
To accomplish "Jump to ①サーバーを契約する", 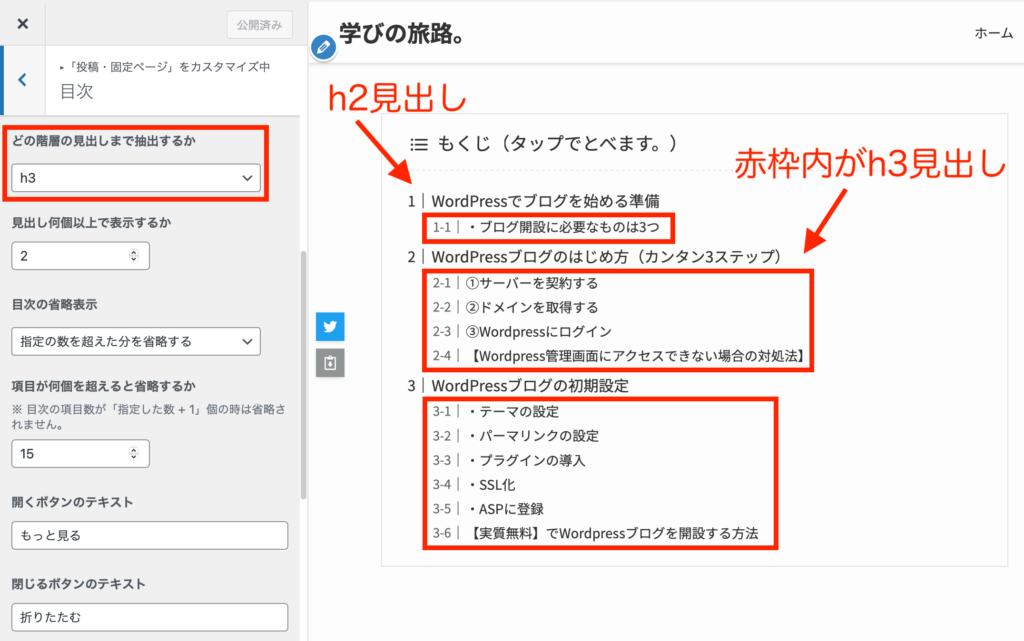I will (x=532, y=283).
